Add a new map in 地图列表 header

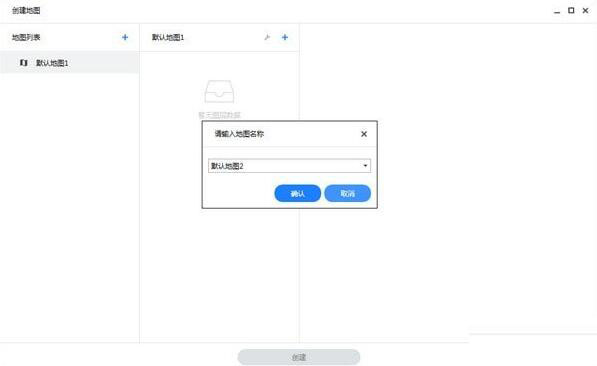(x=125, y=37)
